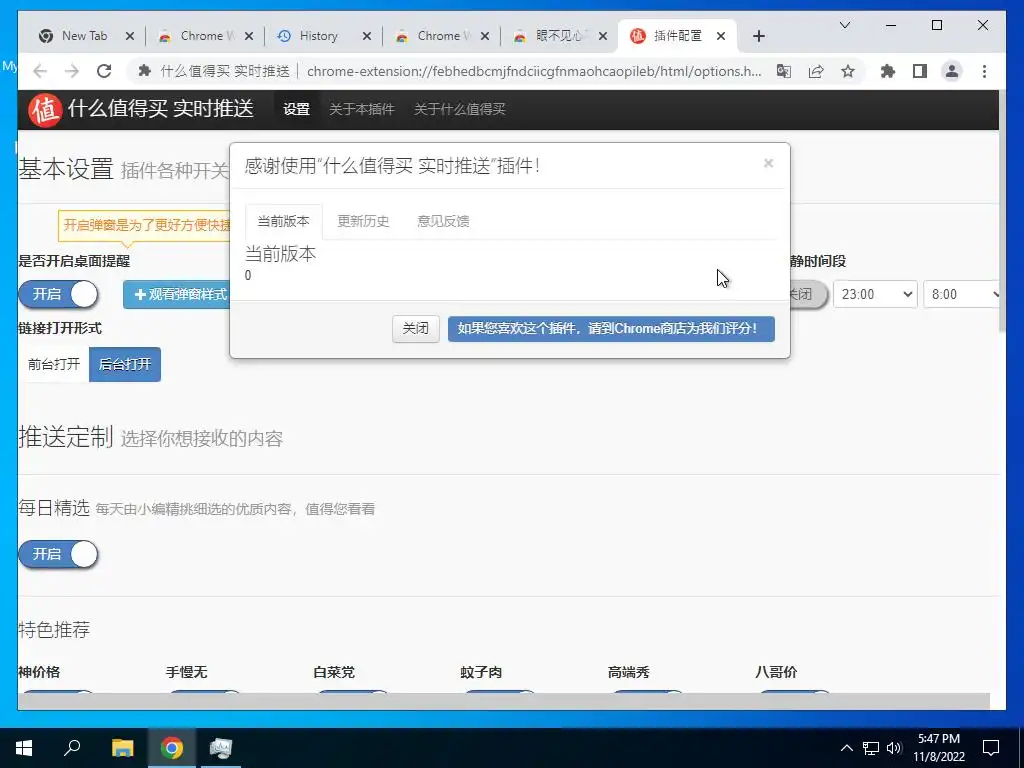1024x768 pixels.
Task: Click the rate us on Chrome store button
Action: [x=611, y=328]
